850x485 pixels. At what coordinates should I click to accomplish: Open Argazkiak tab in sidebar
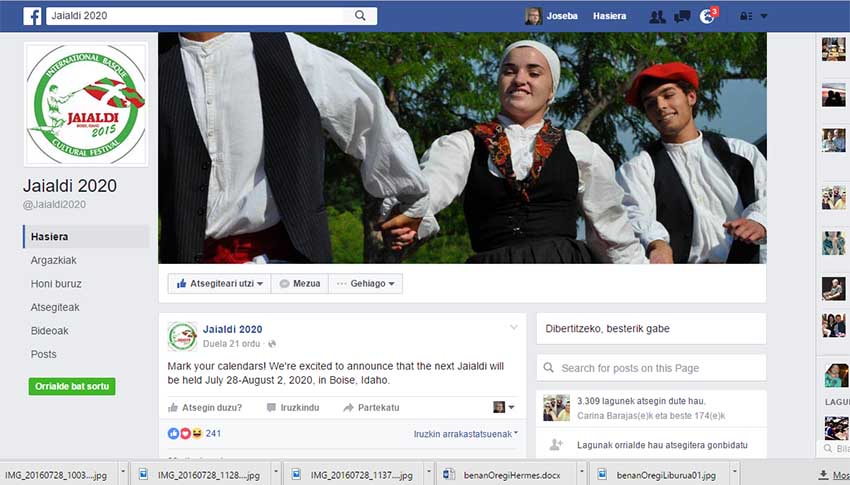coord(54,260)
